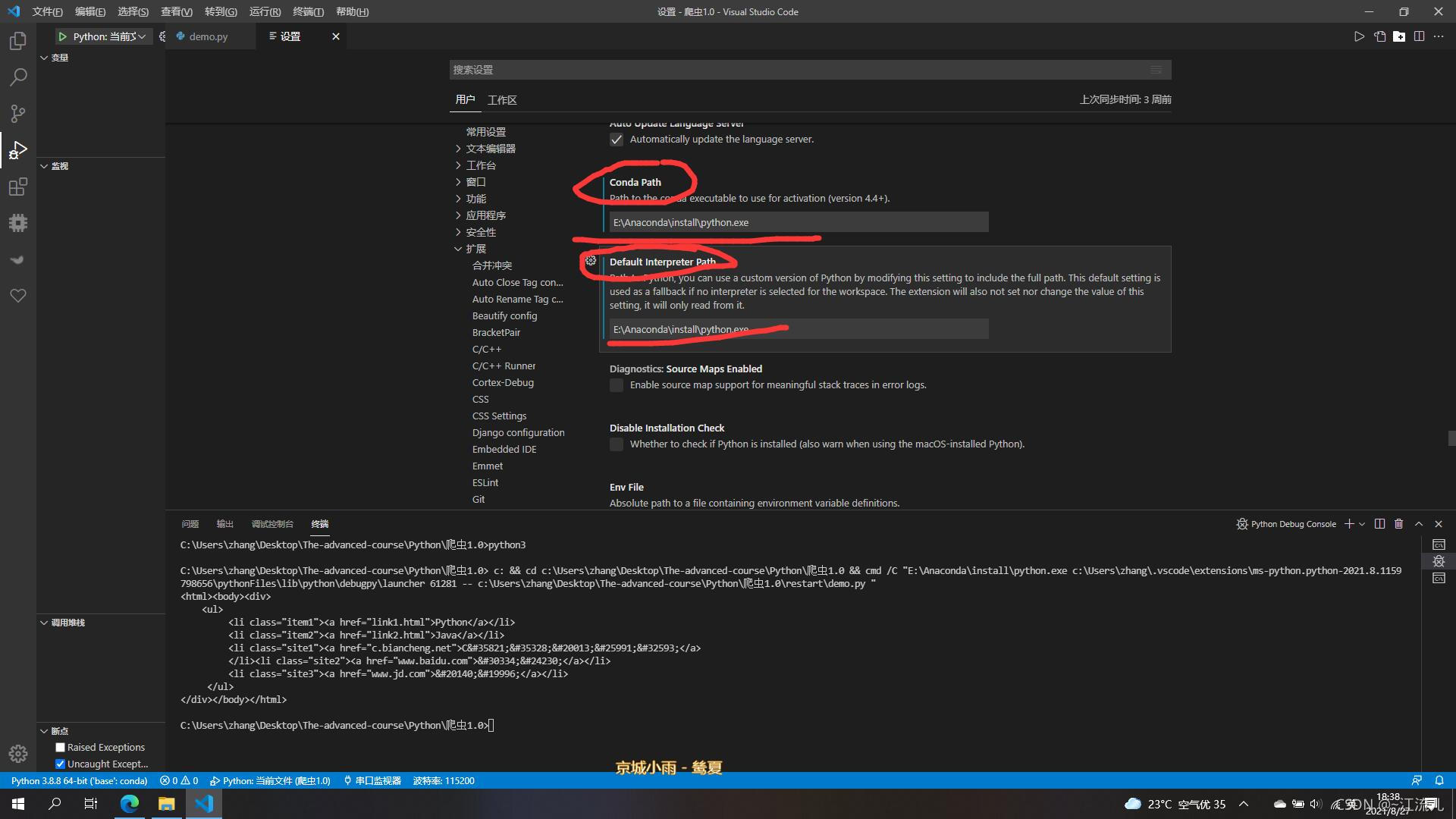1456x819 pixels.
Task: Open the Search view in activity bar
Action: point(18,77)
